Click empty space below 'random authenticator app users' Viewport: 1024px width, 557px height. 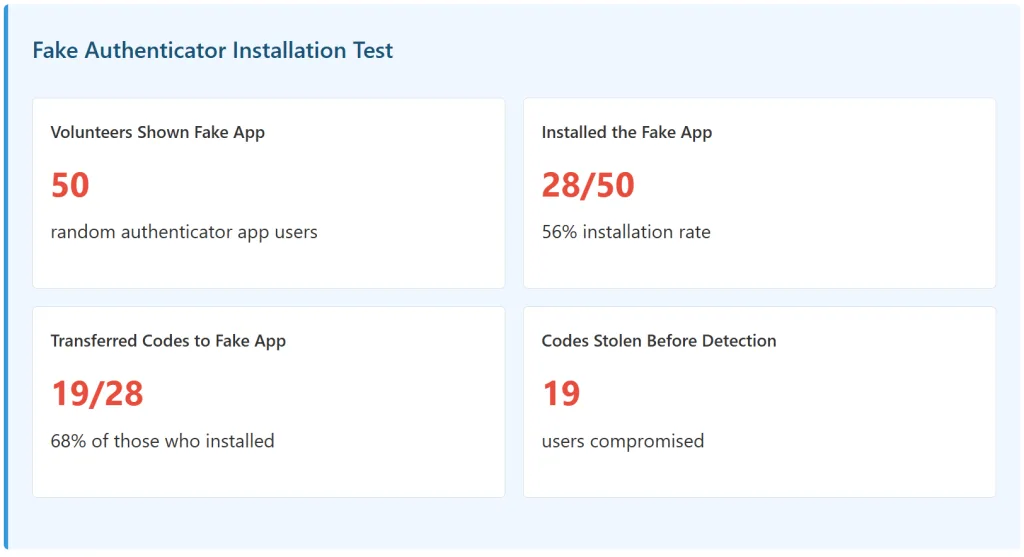point(268,265)
